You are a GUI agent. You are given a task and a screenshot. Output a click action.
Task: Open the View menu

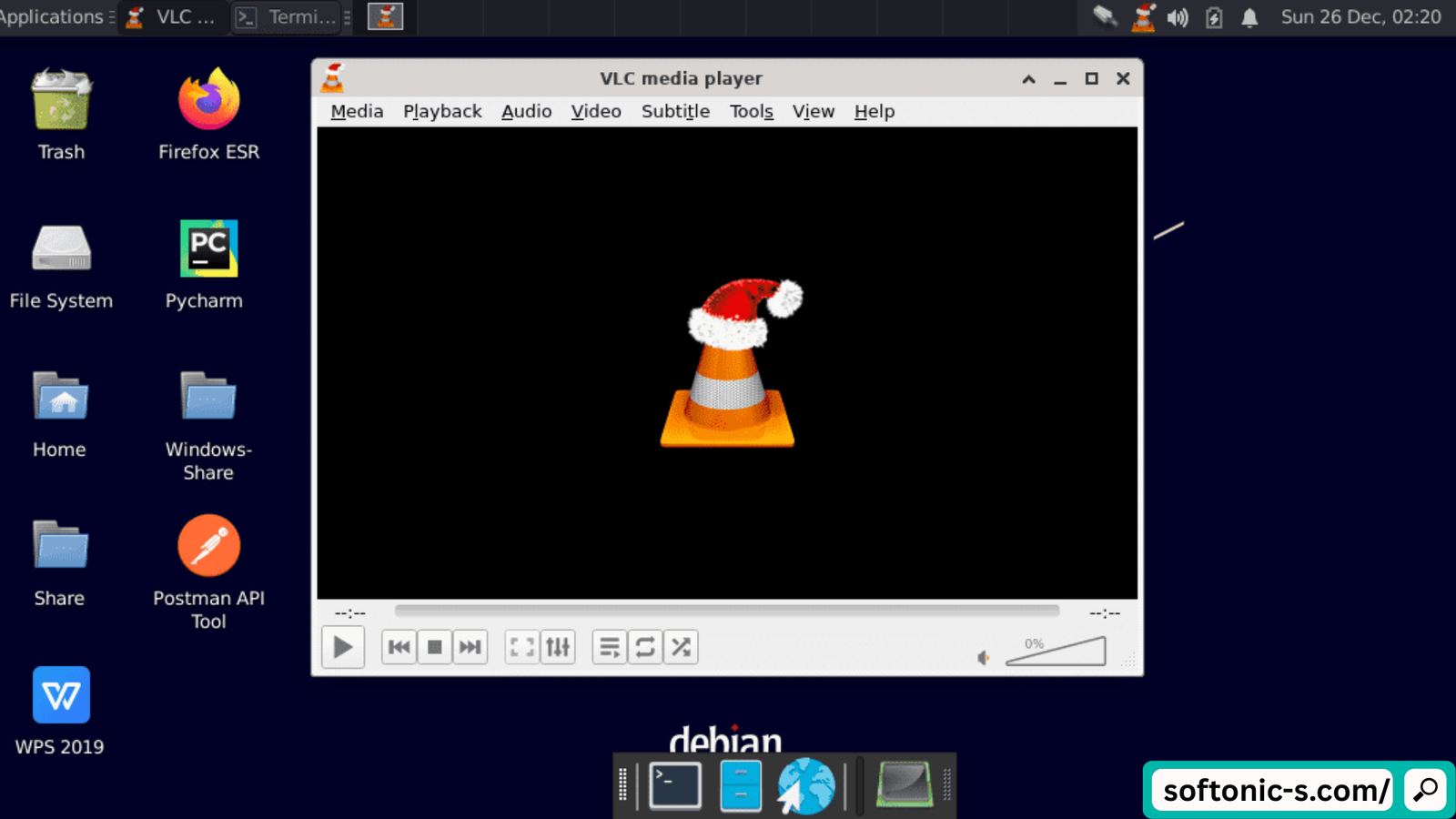813,111
